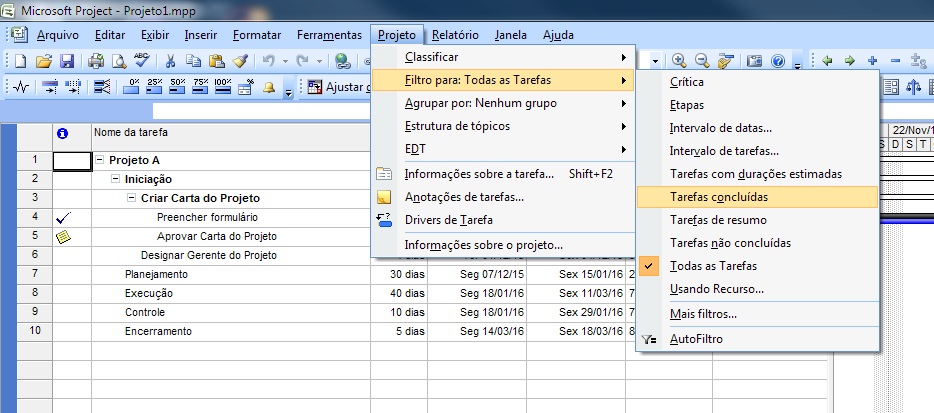
Task: Open Mais filtros dialog
Action: pos(758,313)
